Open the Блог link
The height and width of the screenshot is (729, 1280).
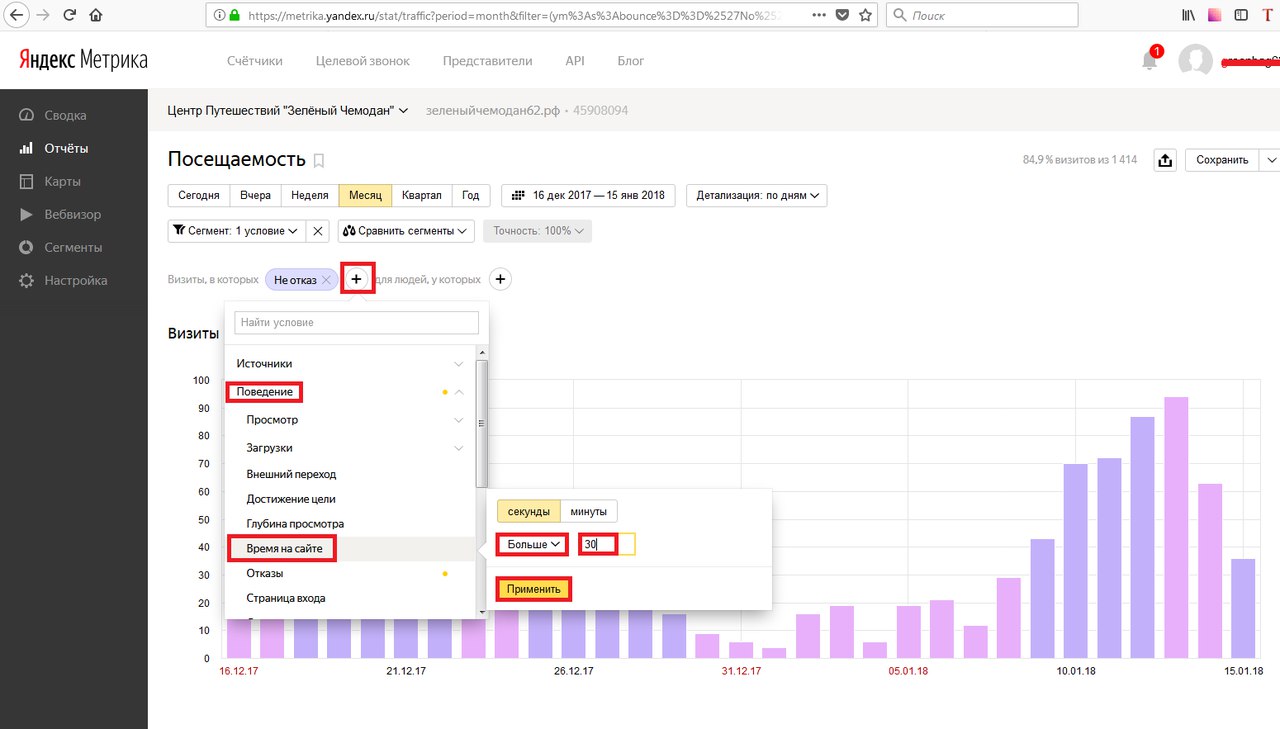coord(631,61)
